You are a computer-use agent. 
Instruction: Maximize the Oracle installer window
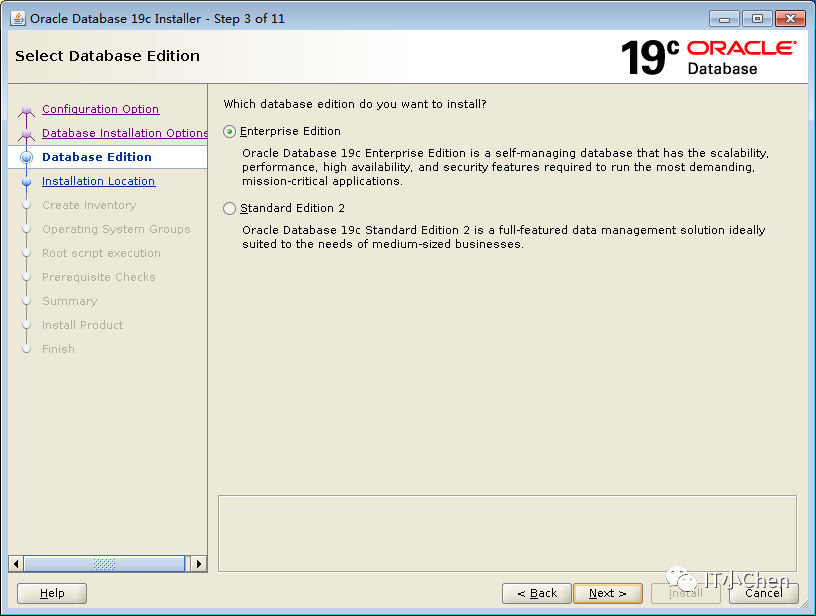[x=757, y=19]
